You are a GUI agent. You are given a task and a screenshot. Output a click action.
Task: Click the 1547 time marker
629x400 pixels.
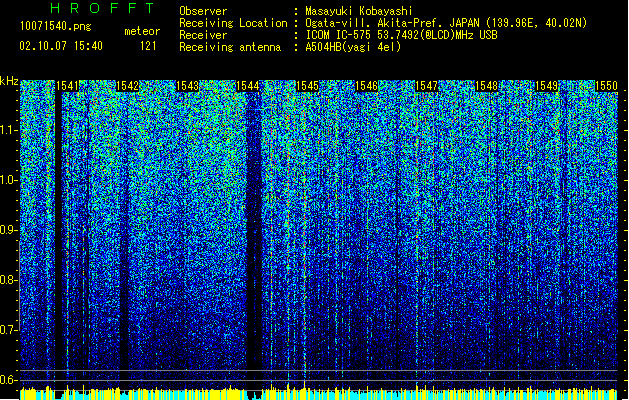point(426,86)
